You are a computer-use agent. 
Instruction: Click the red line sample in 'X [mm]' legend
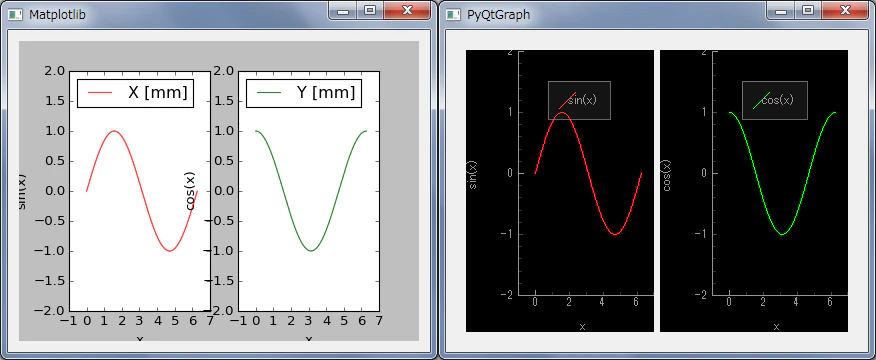tap(99, 93)
